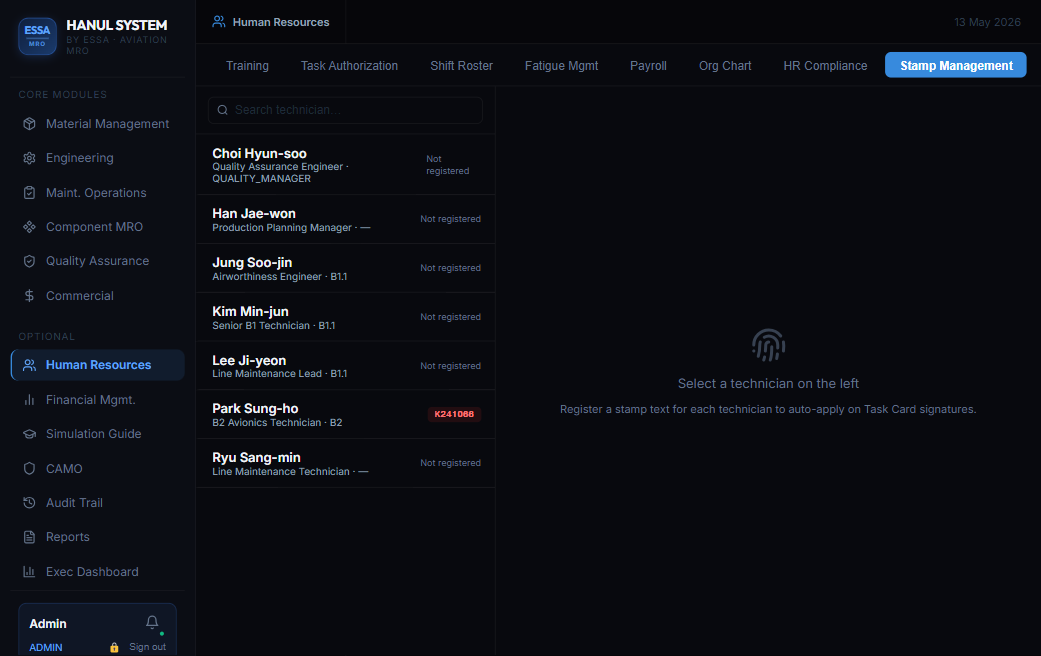The image size is (1041, 656).
Task: Click the Material Management cube icon
Action: click(29, 123)
